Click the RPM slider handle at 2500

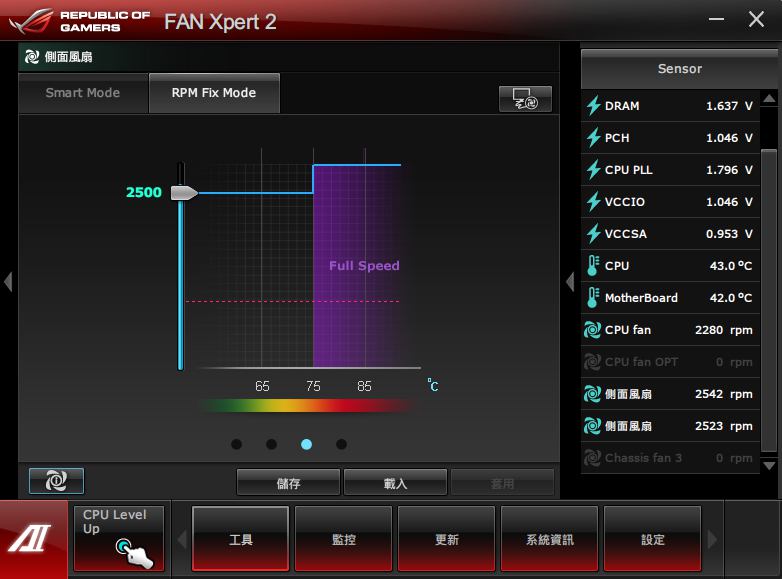[x=185, y=193]
